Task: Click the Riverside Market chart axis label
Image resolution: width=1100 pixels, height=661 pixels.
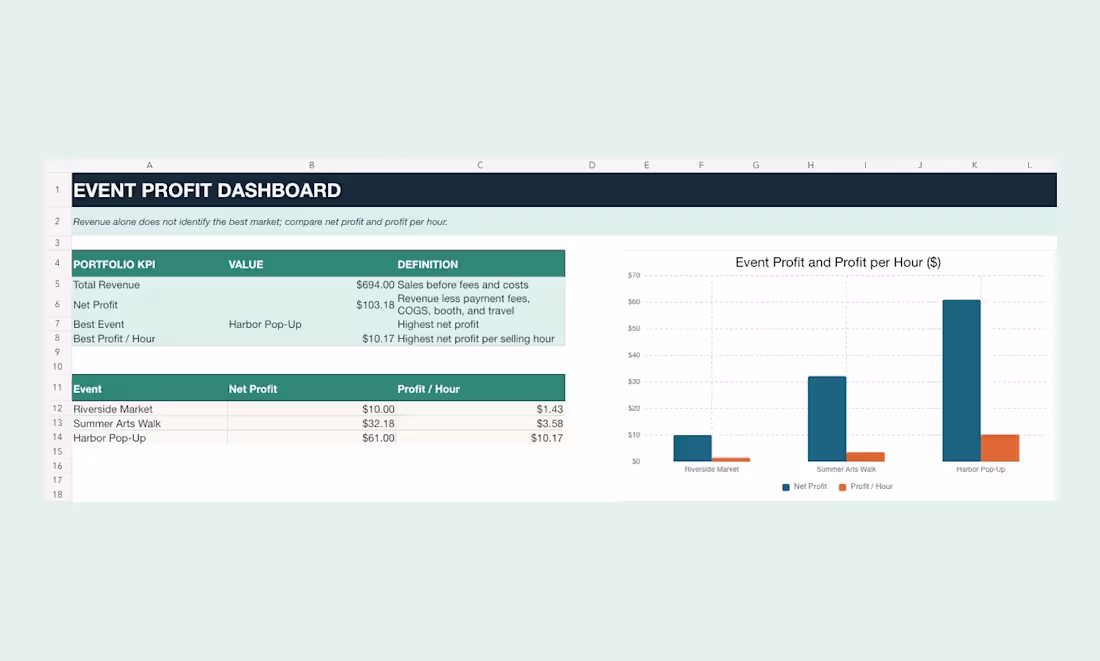Action: (x=711, y=469)
